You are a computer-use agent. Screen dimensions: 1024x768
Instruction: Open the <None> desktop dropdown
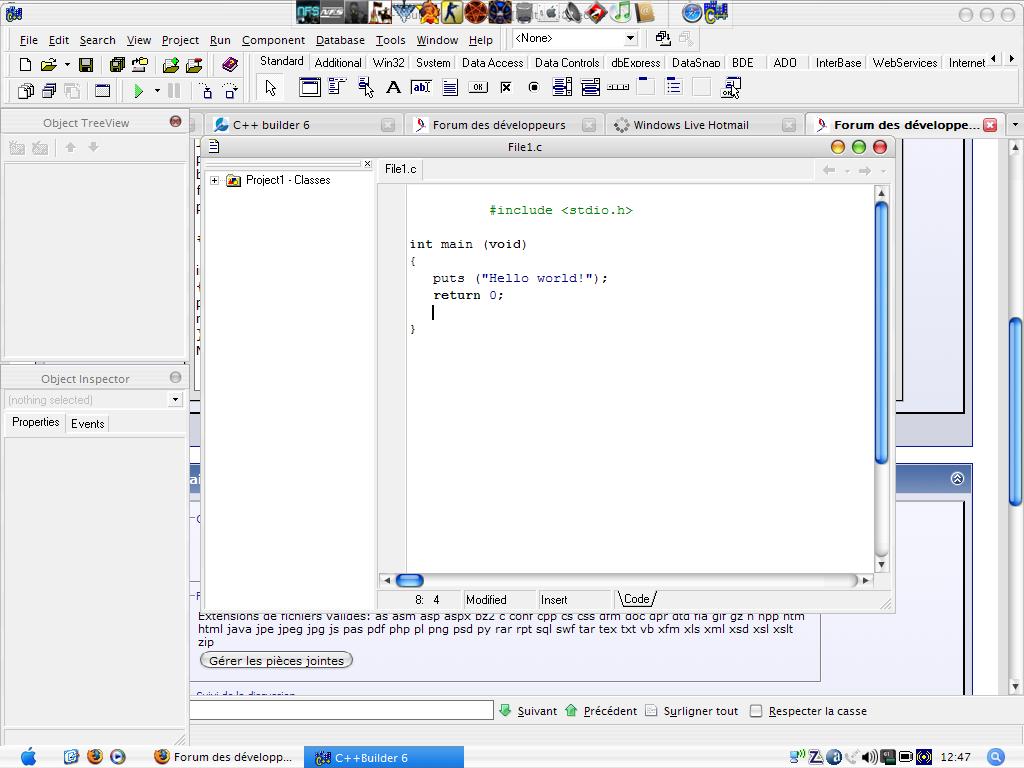(630, 39)
